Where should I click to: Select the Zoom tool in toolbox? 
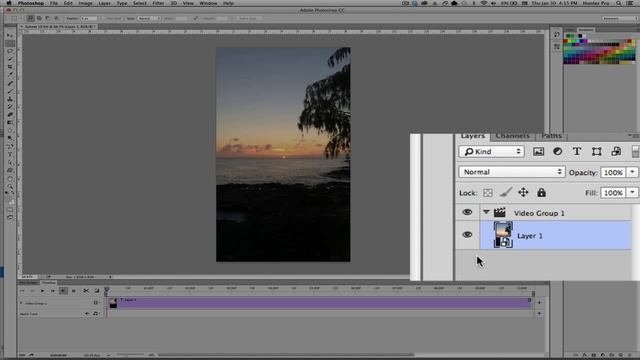(x=10, y=186)
